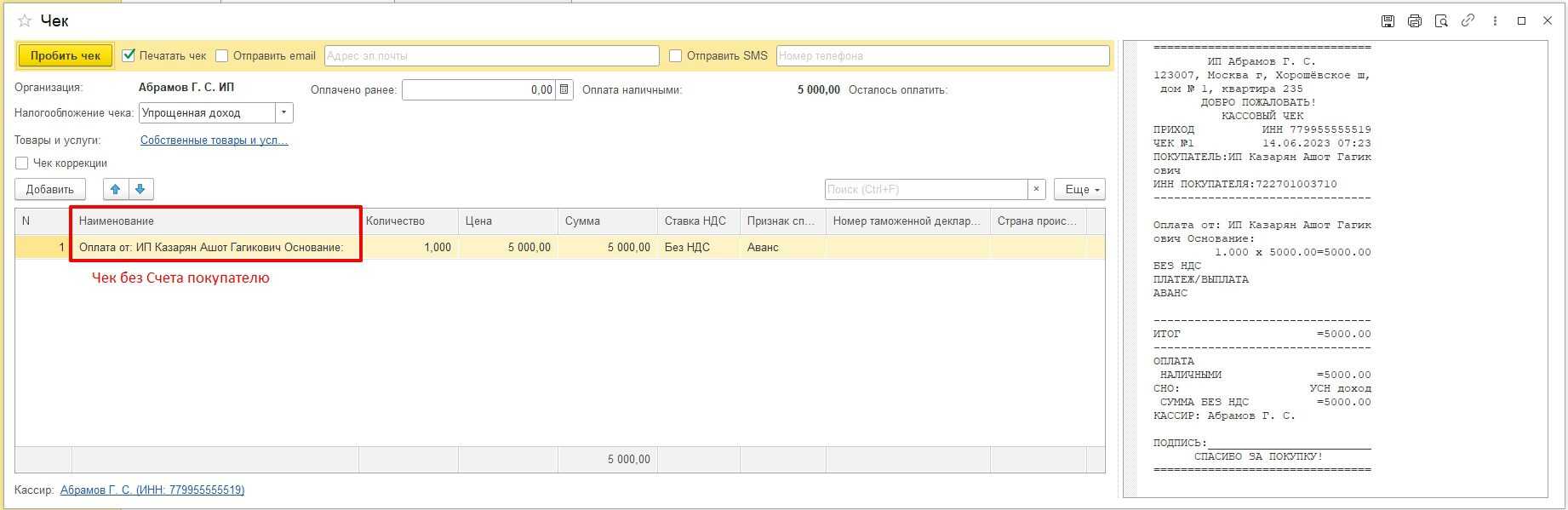Click the Добавить button

click(50, 189)
